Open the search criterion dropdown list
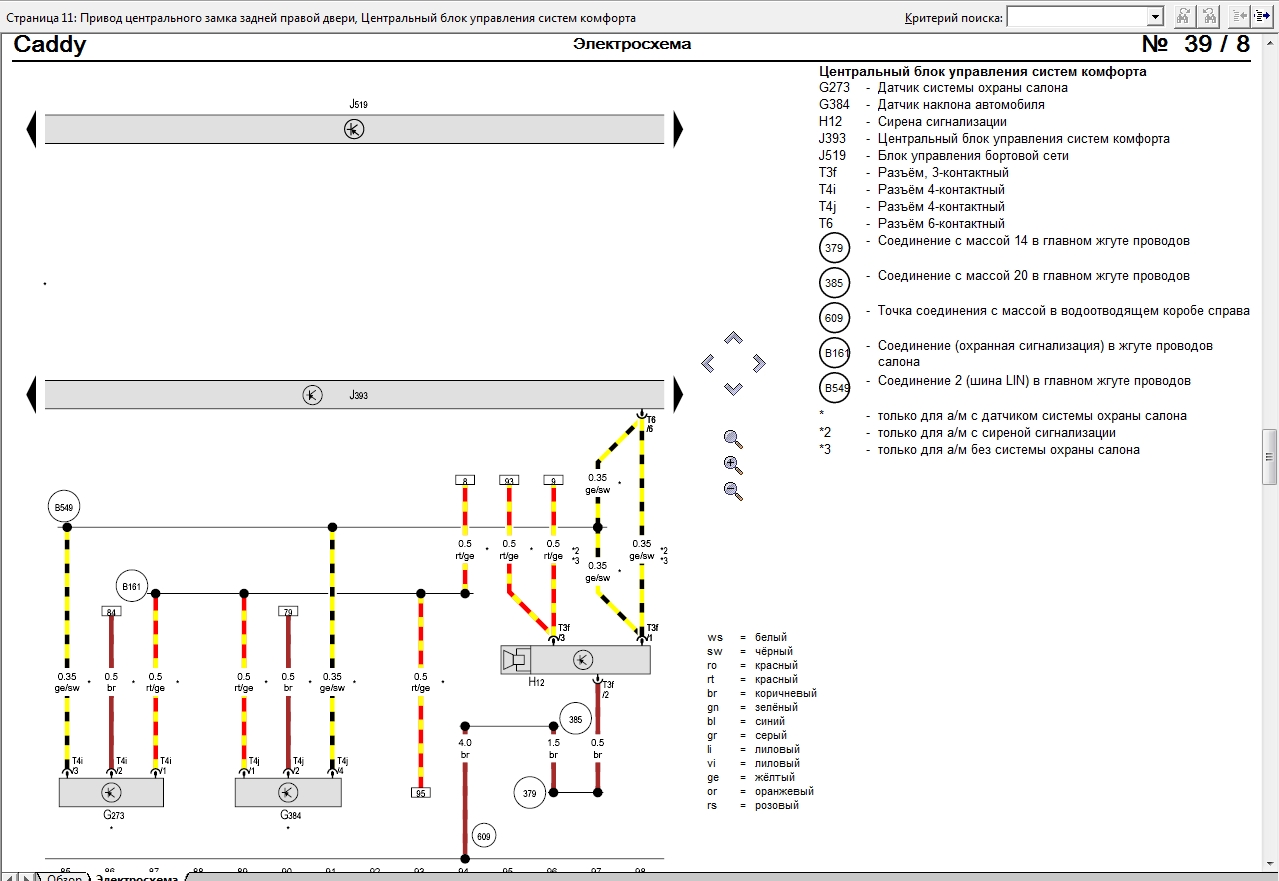Viewport: 1279px width, 881px height. tap(1155, 16)
